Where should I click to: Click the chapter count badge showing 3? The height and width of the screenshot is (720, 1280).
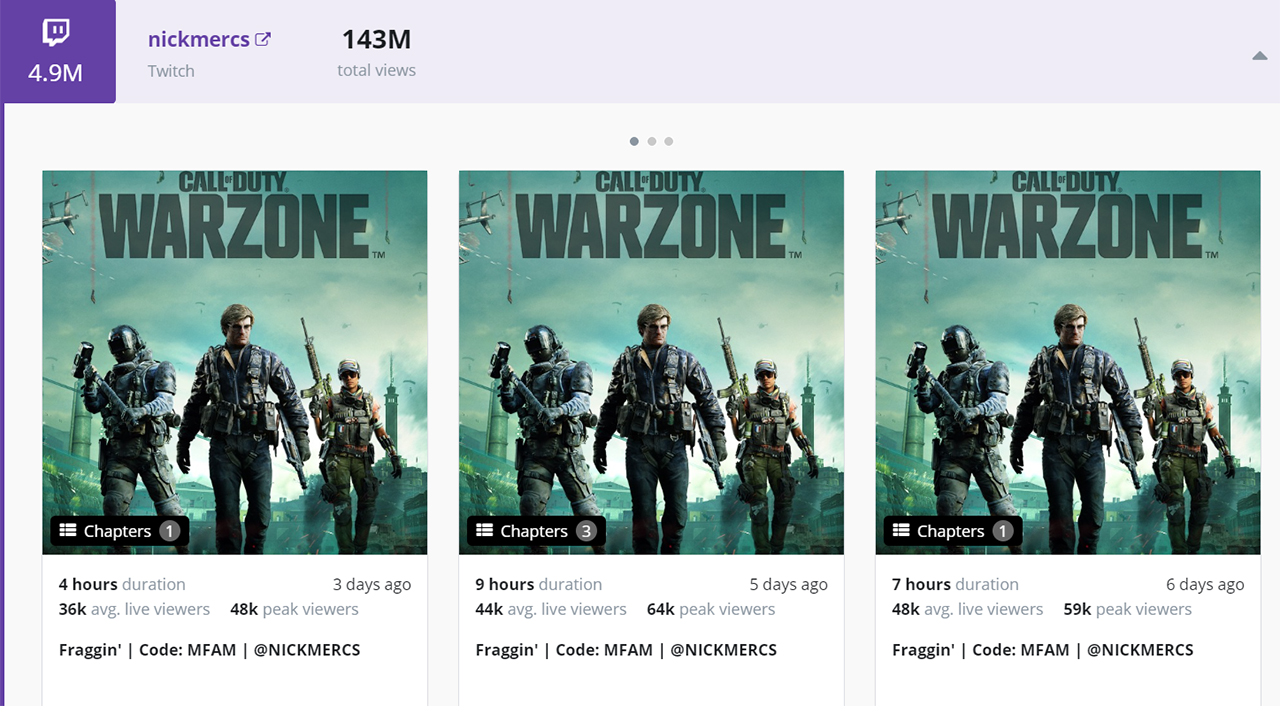586,531
